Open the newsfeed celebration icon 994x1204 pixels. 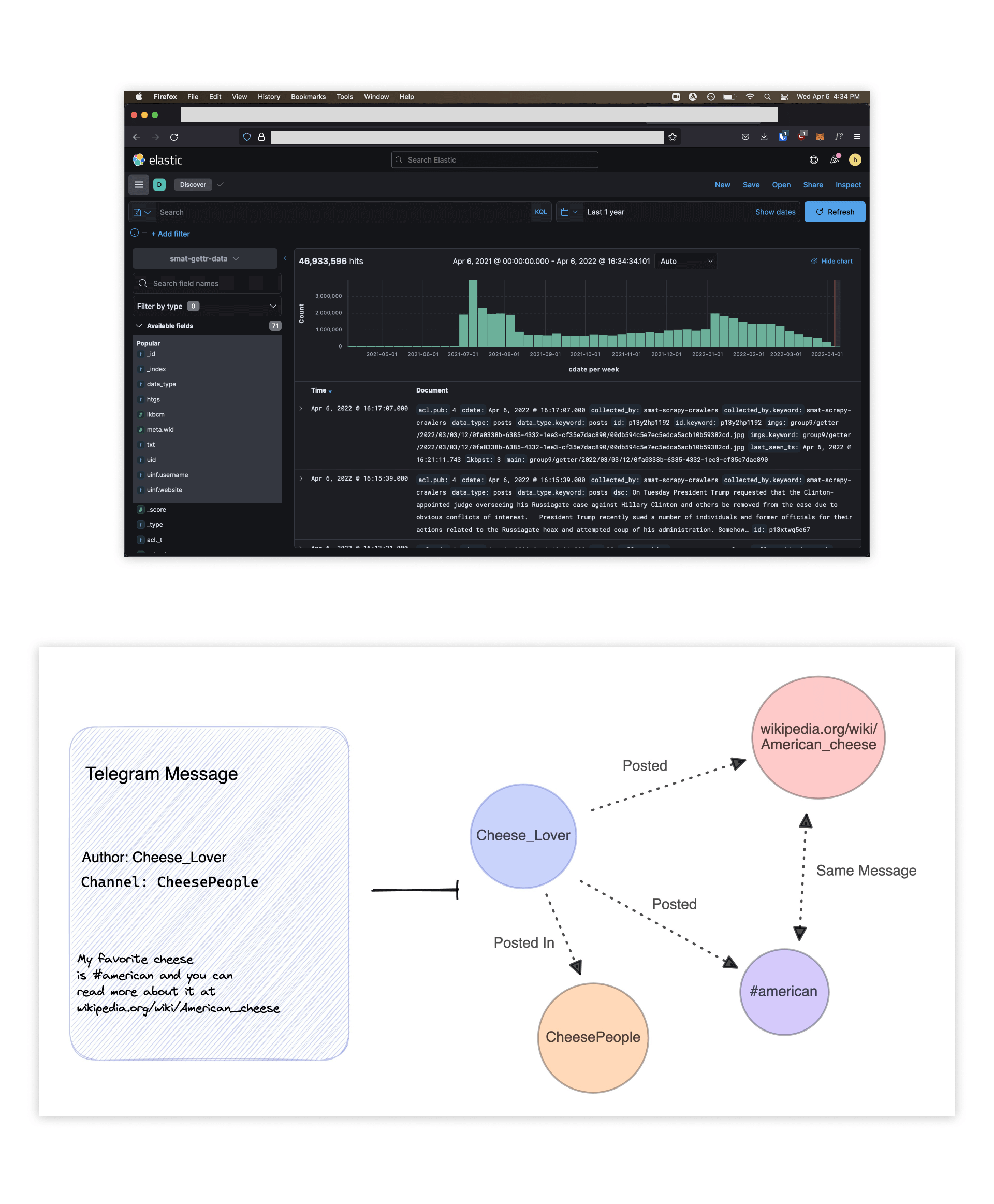(x=835, y=160)
